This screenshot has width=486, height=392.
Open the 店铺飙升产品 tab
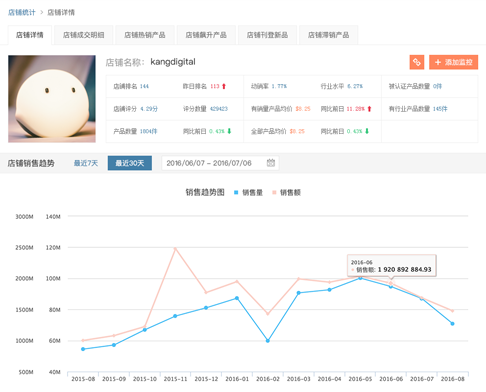point(206,35)
